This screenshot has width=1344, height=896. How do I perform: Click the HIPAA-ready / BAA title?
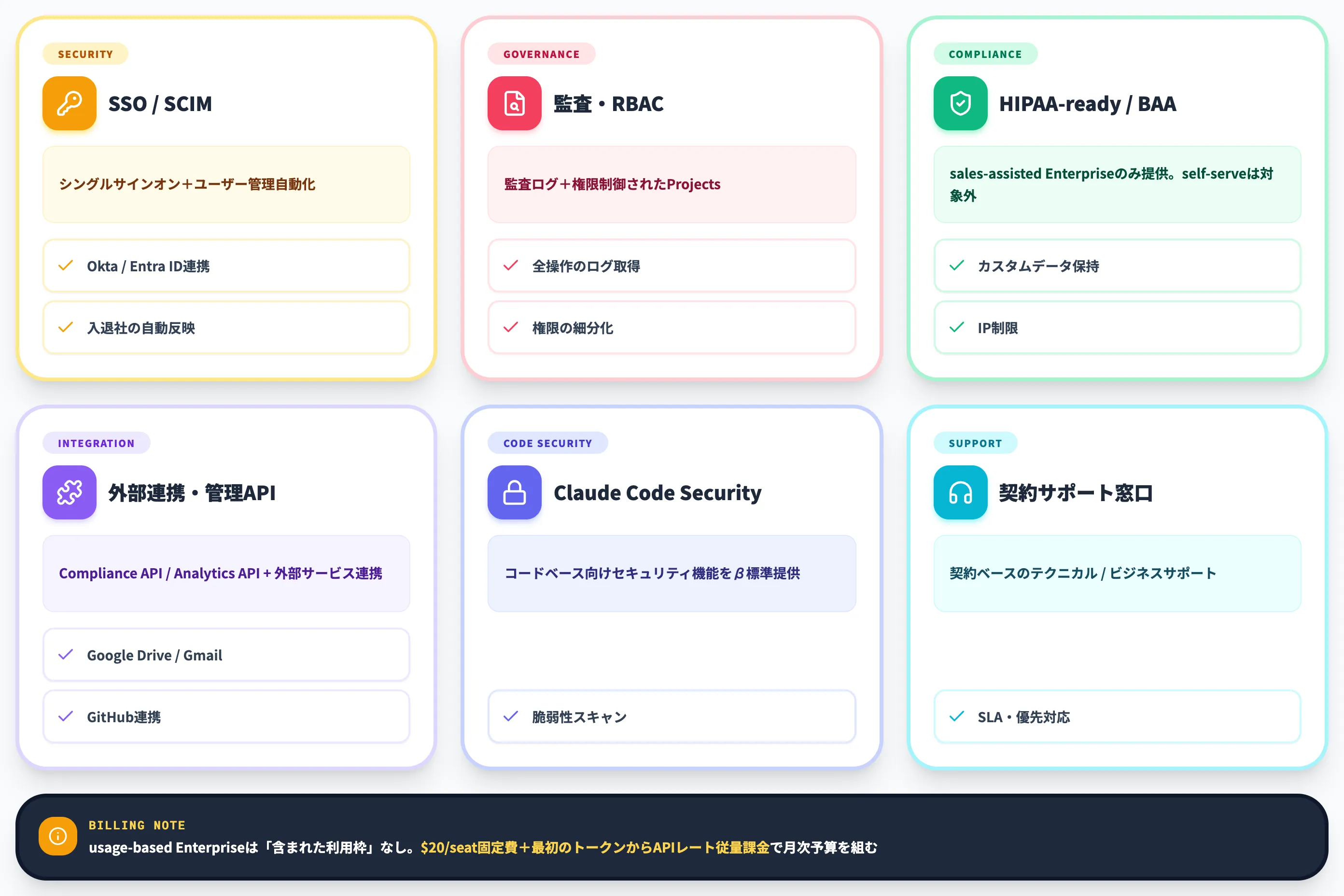(x=1088, y=104)
